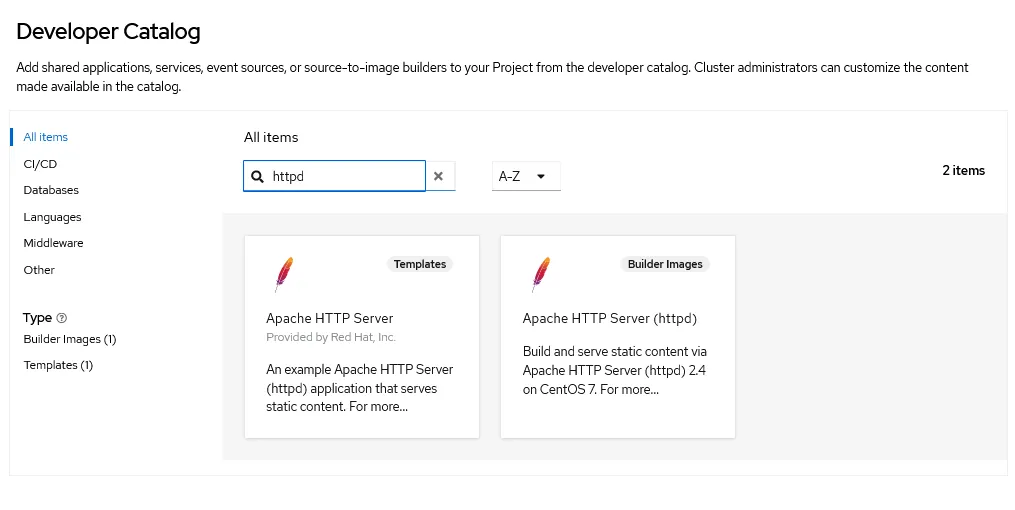
Task: Select the All items category
Action: point(45,137)
